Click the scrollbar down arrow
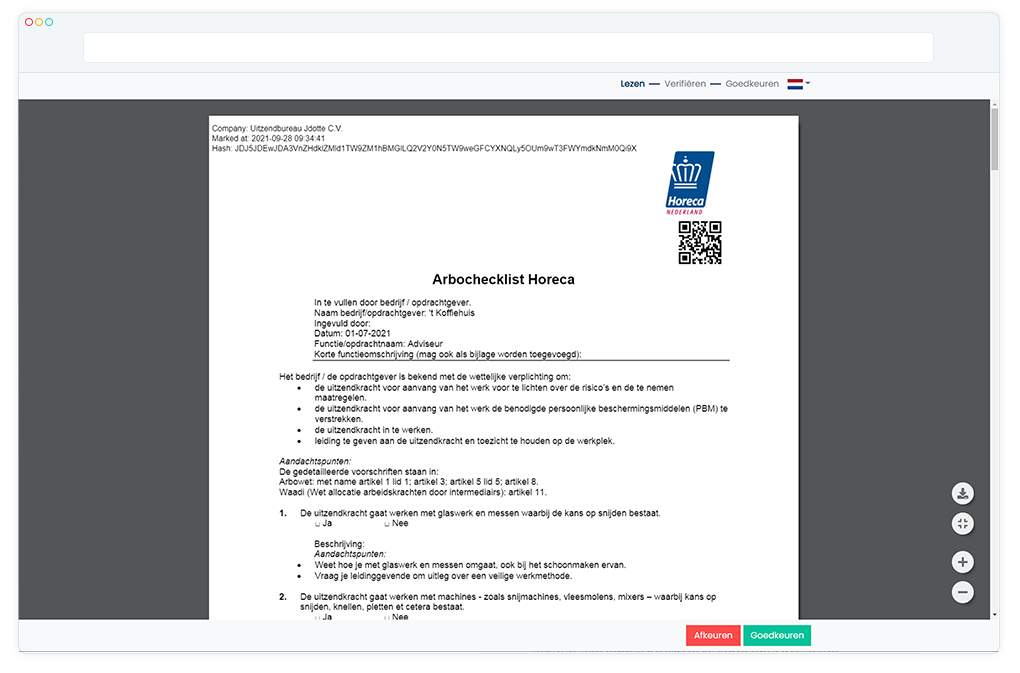This screenshot has height=673, width=1020. click(x=995, y=614)
